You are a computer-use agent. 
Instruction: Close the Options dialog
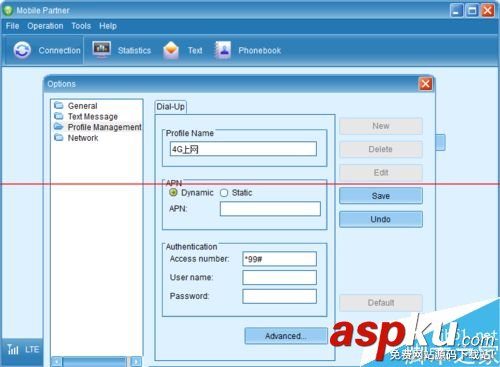425,84
